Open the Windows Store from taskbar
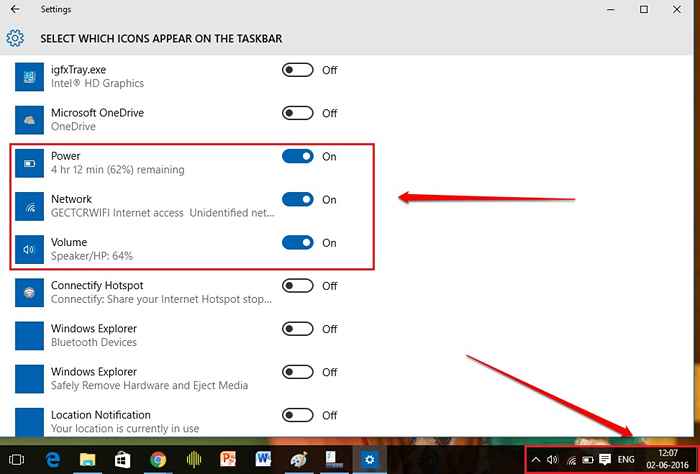700x474 pixels. point(122,459)
